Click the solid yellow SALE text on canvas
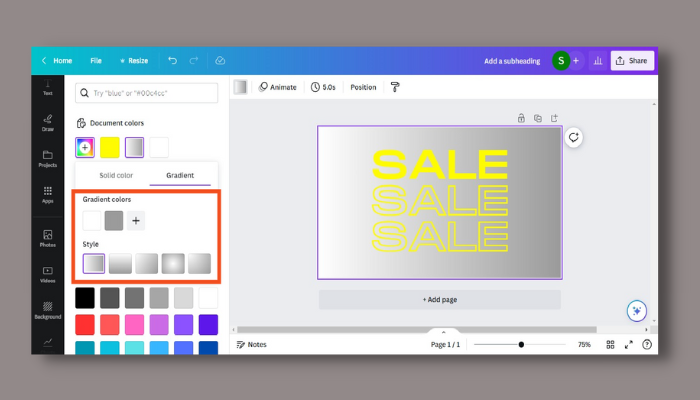 click(x=440, y=164)
